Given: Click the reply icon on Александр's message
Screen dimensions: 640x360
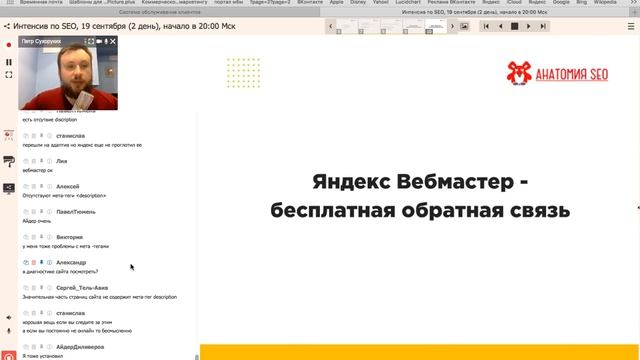Looking at the screenshot, I should (x=26, y=262).
